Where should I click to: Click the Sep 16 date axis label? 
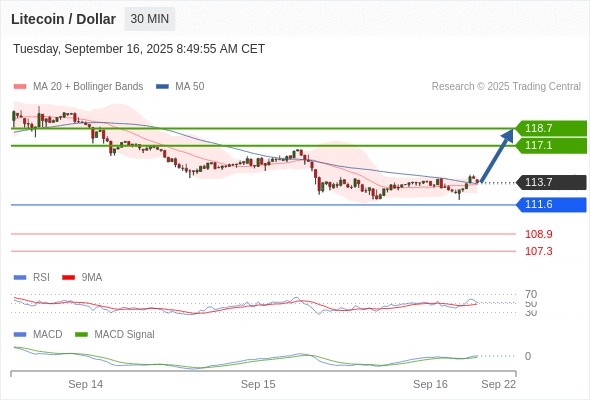click(430, 384)
